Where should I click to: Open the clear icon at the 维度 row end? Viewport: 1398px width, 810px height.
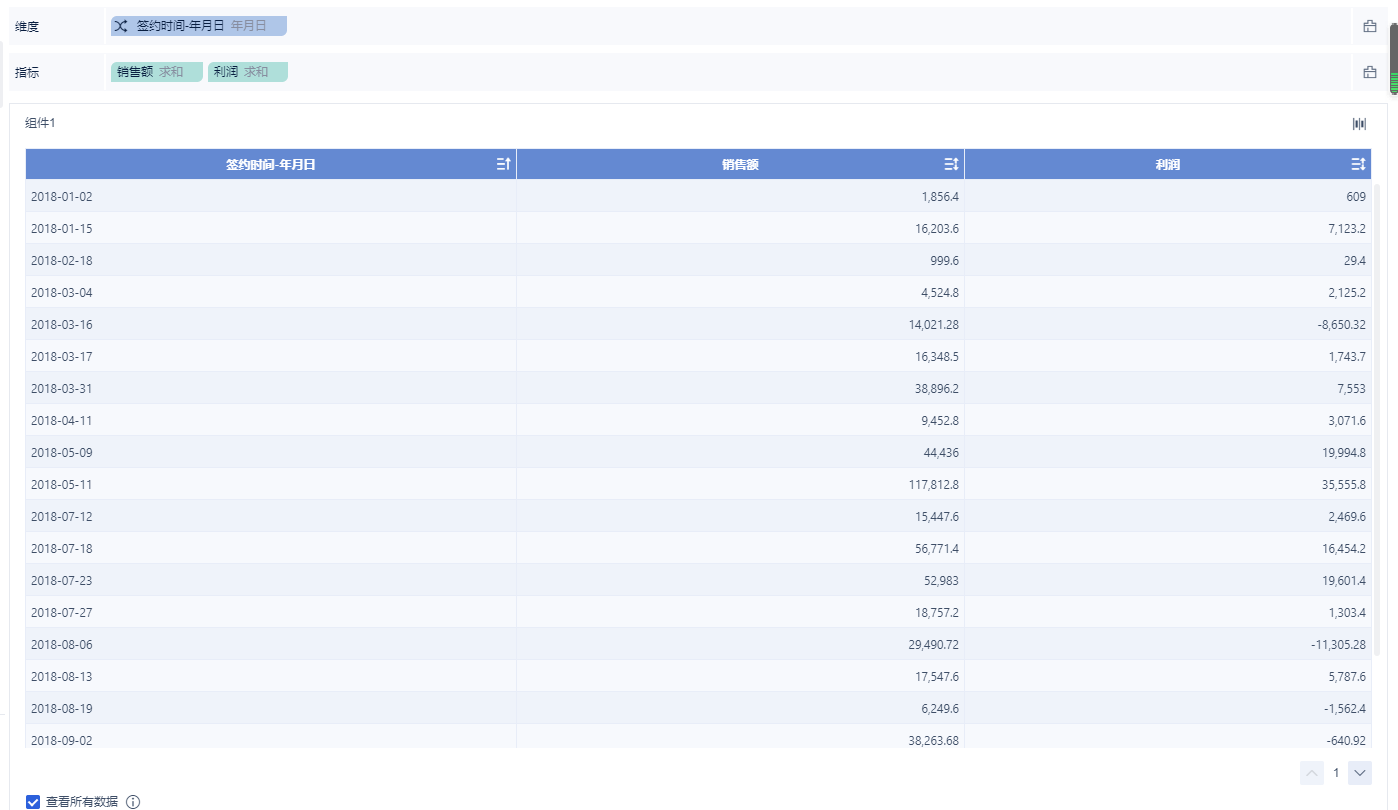pos(1370,27)
